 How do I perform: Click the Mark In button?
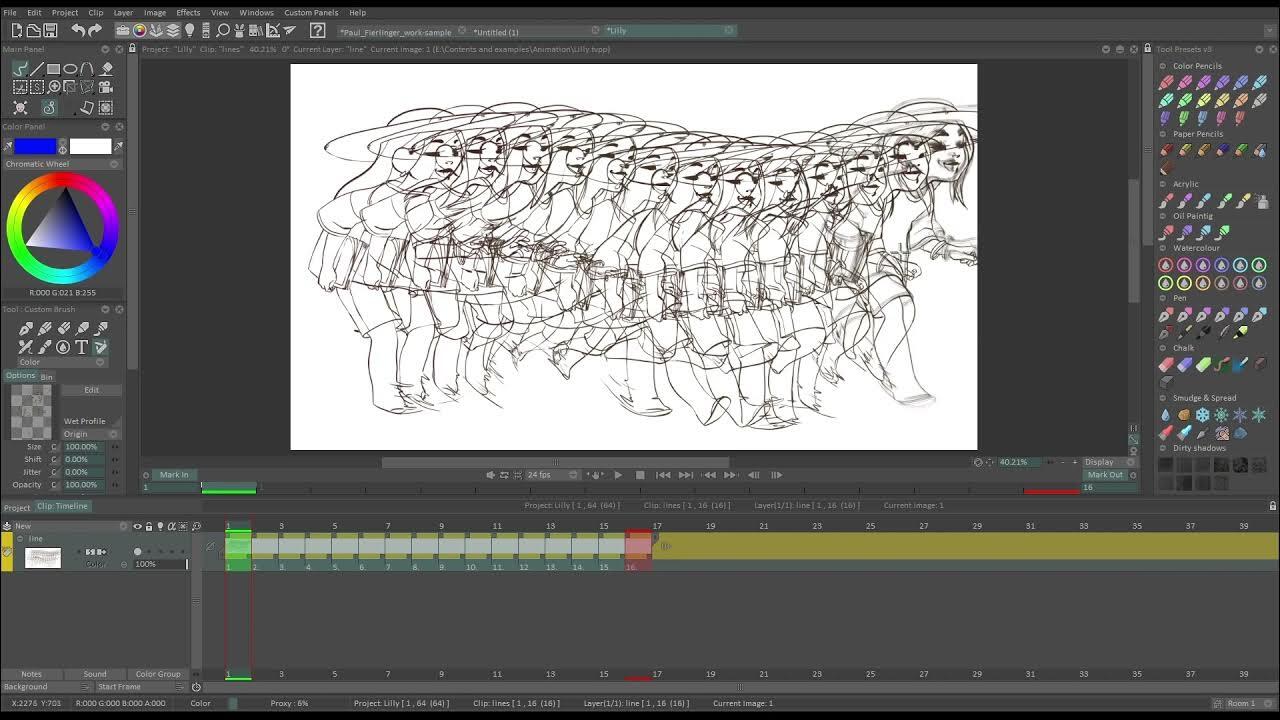pyautogui.click(x=174, y=475)
